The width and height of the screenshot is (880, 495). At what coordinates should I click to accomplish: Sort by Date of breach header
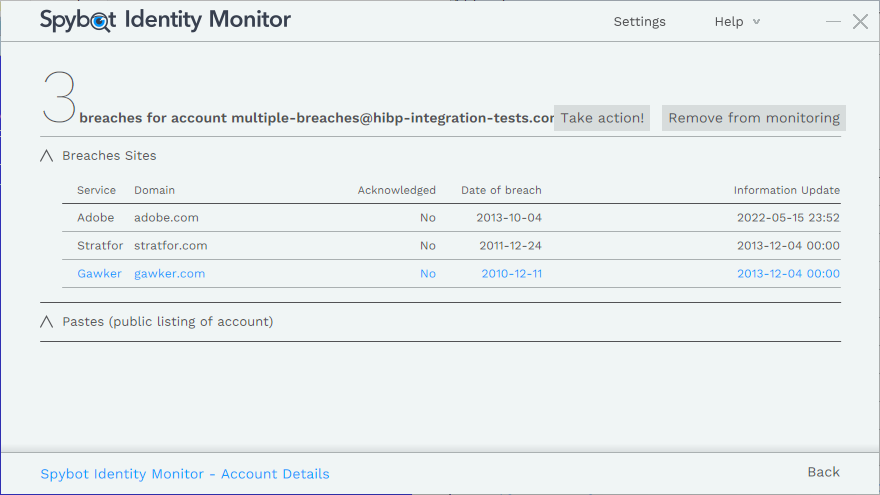(x=501, y=190)
